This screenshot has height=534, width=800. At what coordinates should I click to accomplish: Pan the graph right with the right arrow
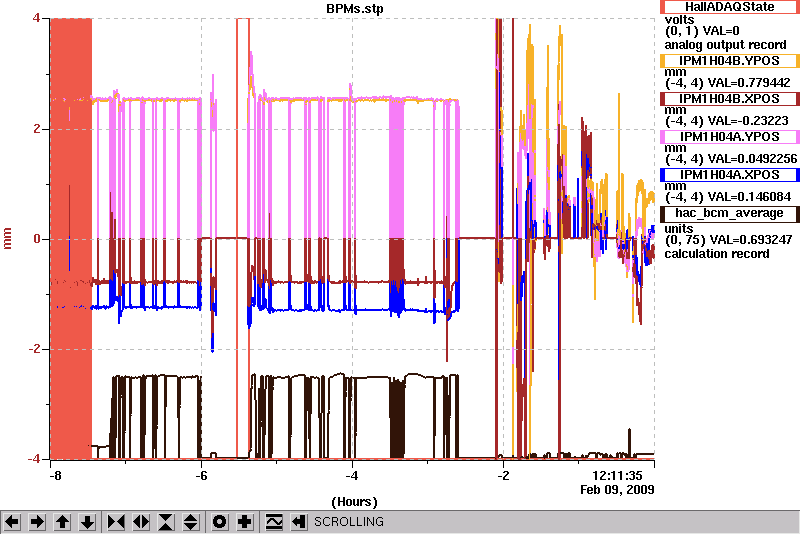37,522
